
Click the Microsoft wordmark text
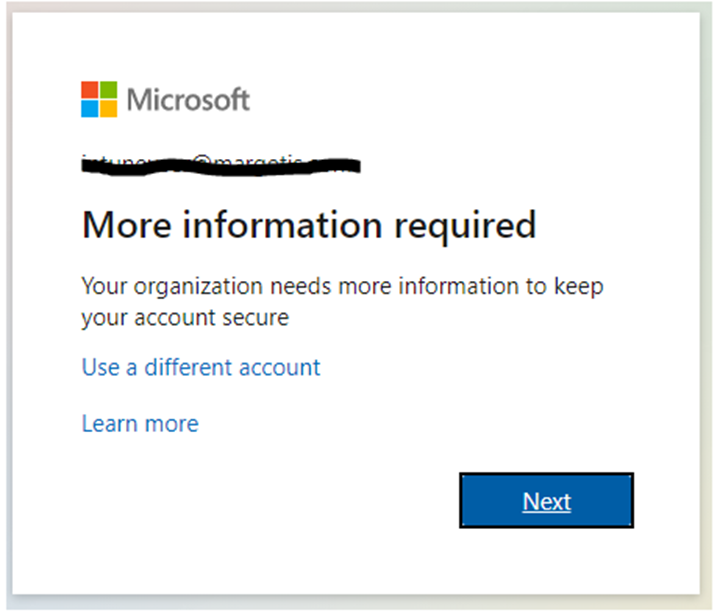tap(188, 100)
